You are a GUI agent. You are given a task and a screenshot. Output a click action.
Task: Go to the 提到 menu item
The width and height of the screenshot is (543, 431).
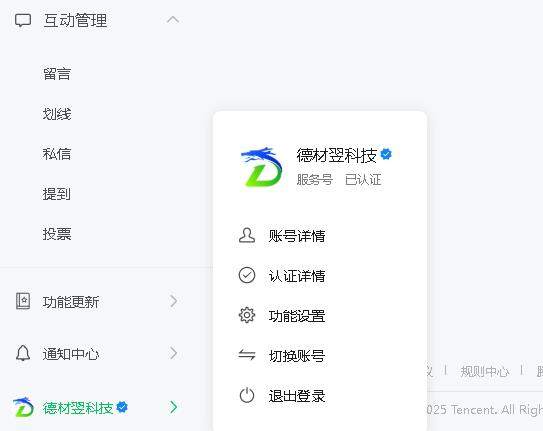[57, 194]
